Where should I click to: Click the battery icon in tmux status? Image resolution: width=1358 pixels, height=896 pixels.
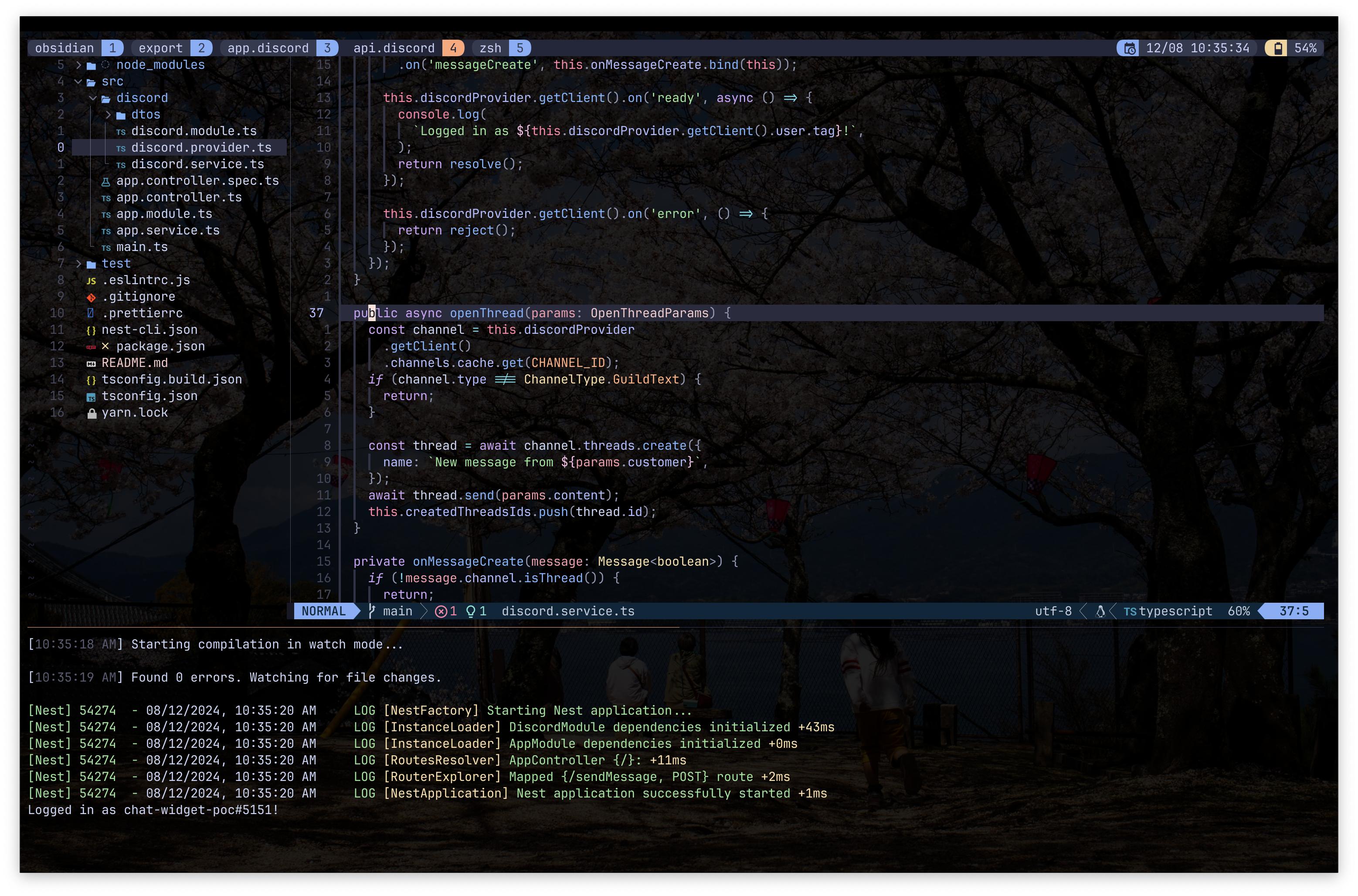pyautogui.click(x=1277, y=48)
